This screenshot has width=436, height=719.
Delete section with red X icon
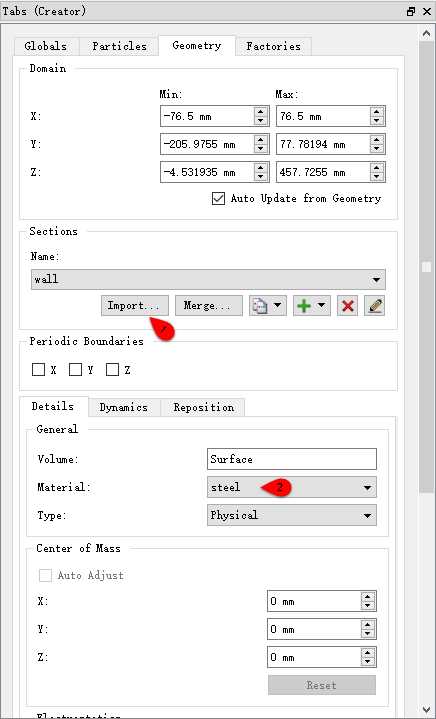click(x=348, y=306)
